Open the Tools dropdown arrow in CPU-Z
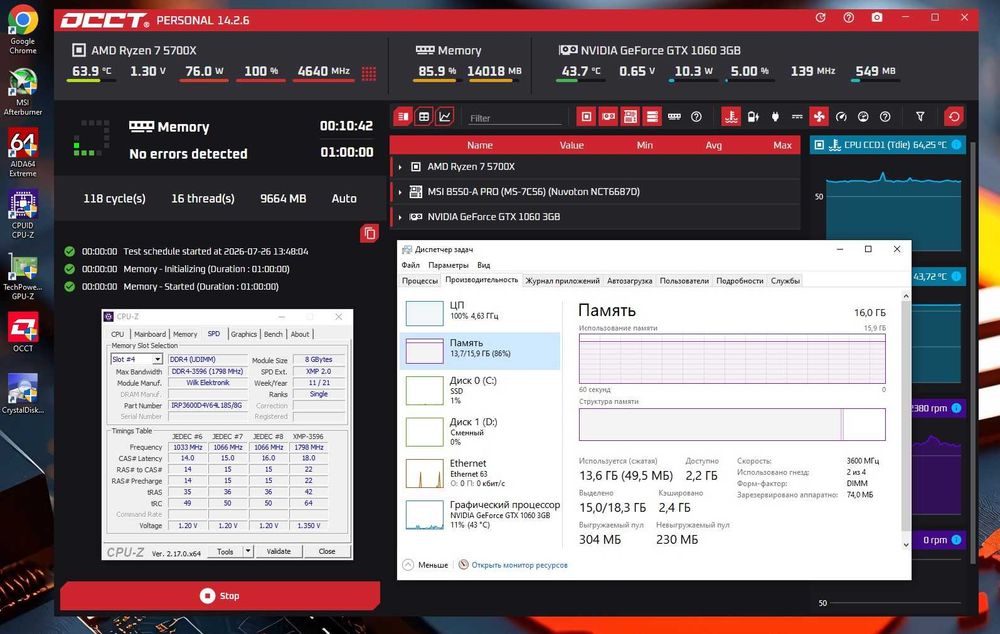 coord(248,551)
